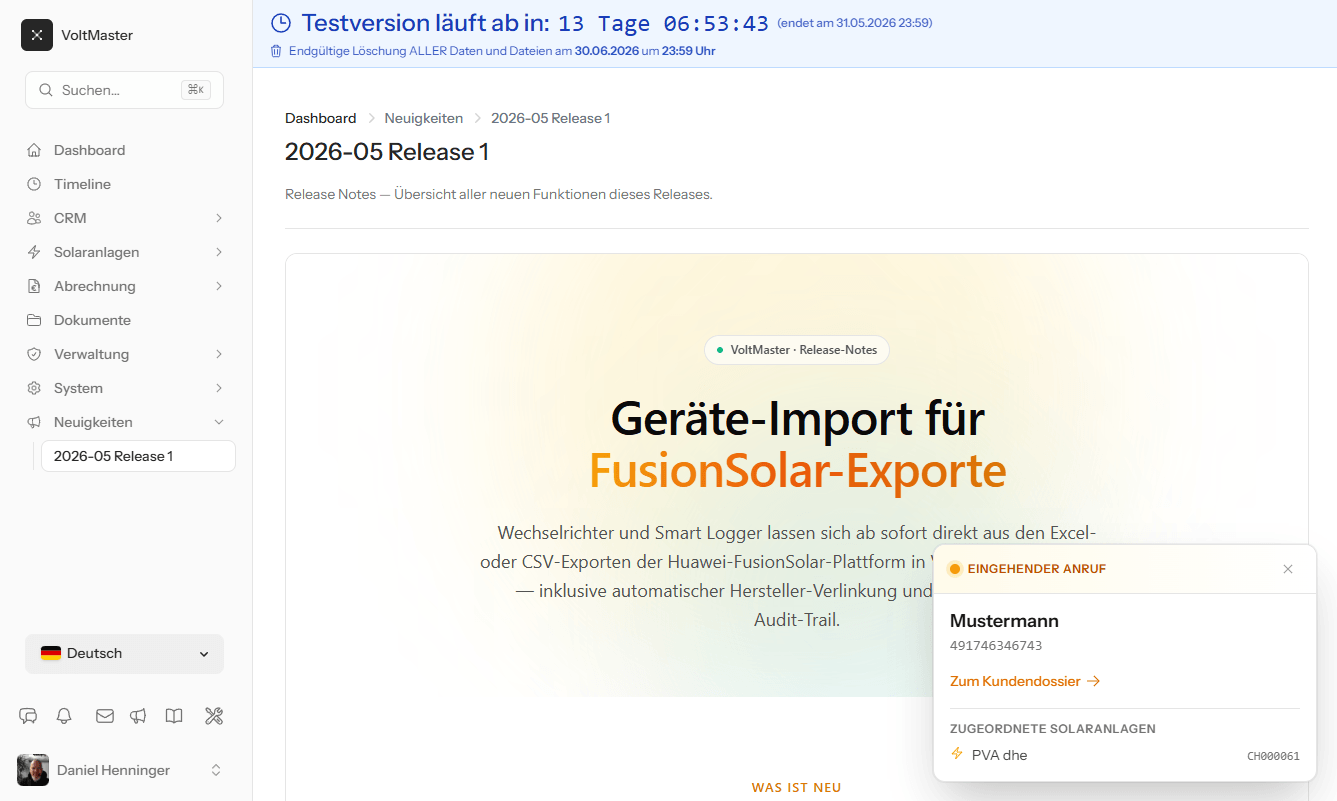
Task: Expand the CRM submenu chevron
Action: 219,218
